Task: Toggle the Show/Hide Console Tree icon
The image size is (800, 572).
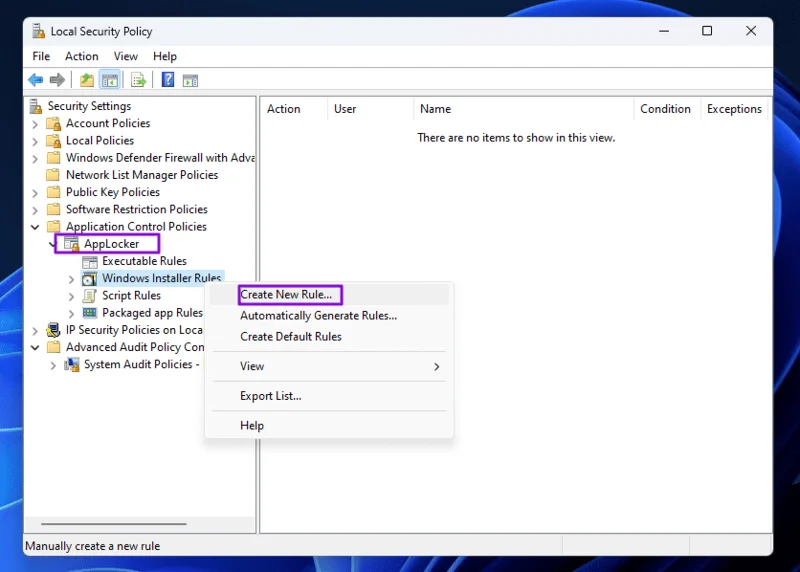Action: (110, 80)
